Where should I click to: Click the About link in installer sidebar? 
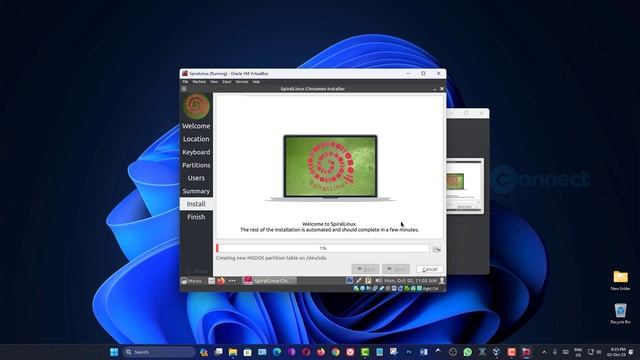pyautogui.click(x=196, y=271)
